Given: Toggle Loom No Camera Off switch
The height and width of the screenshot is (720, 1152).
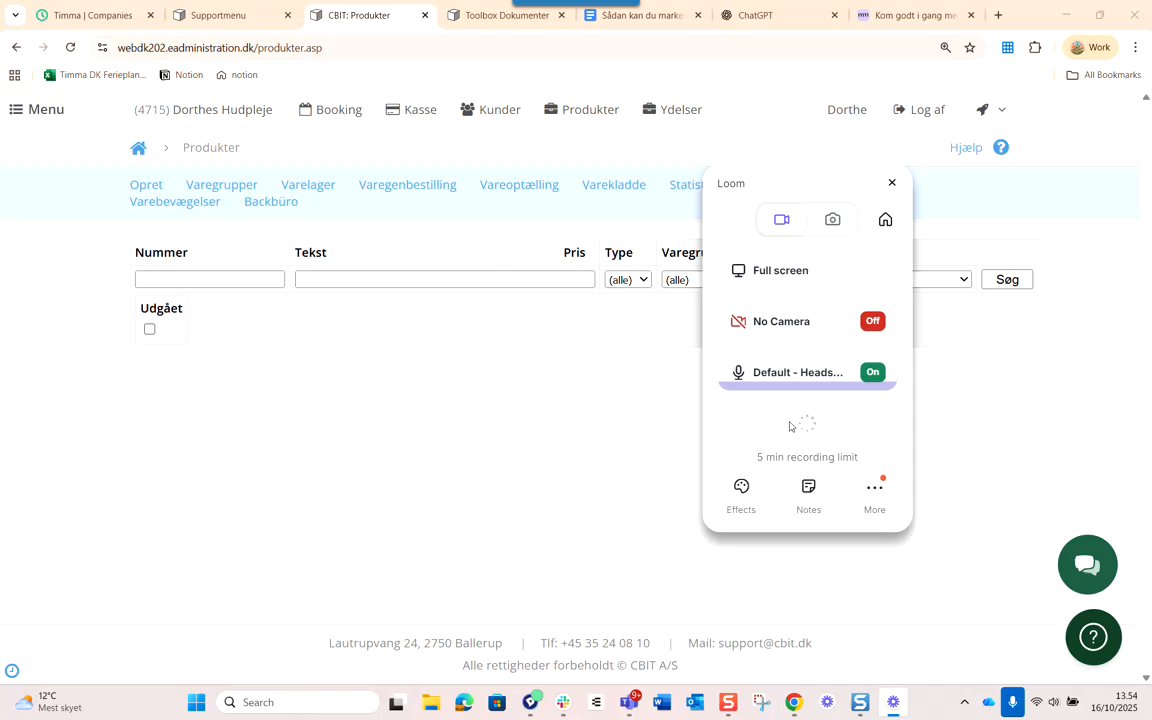Looking at the screenshot, I should 873,321.
